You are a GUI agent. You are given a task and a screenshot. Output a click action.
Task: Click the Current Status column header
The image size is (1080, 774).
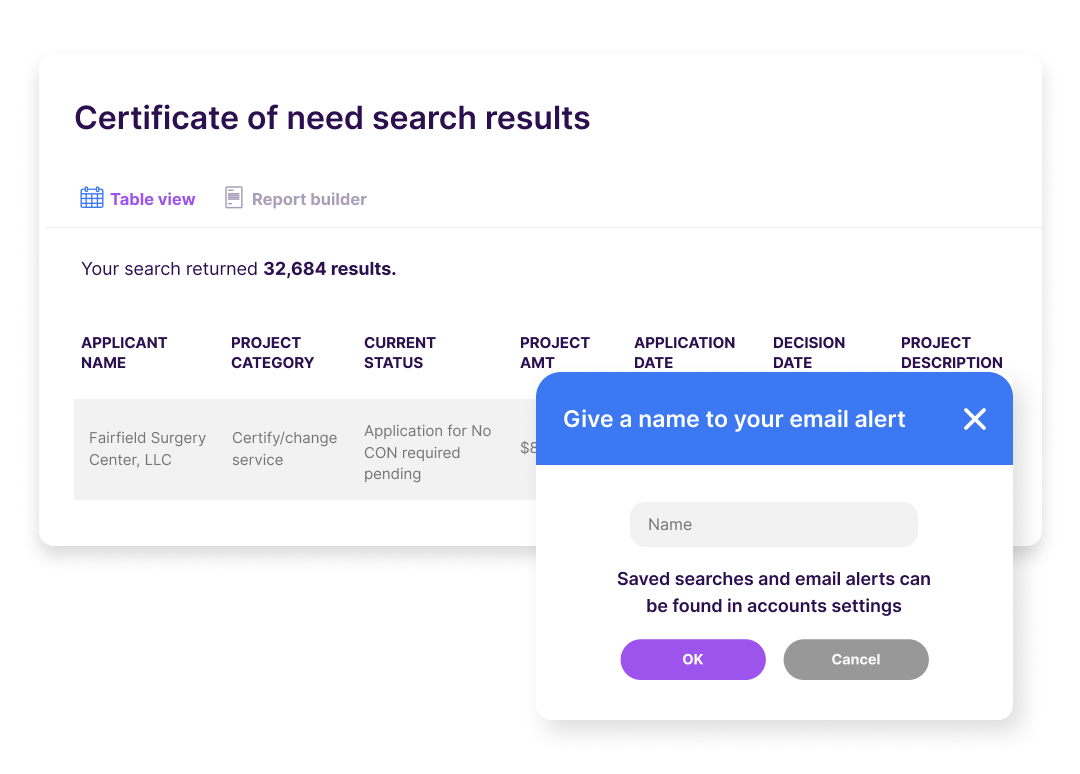click(399, 353)
